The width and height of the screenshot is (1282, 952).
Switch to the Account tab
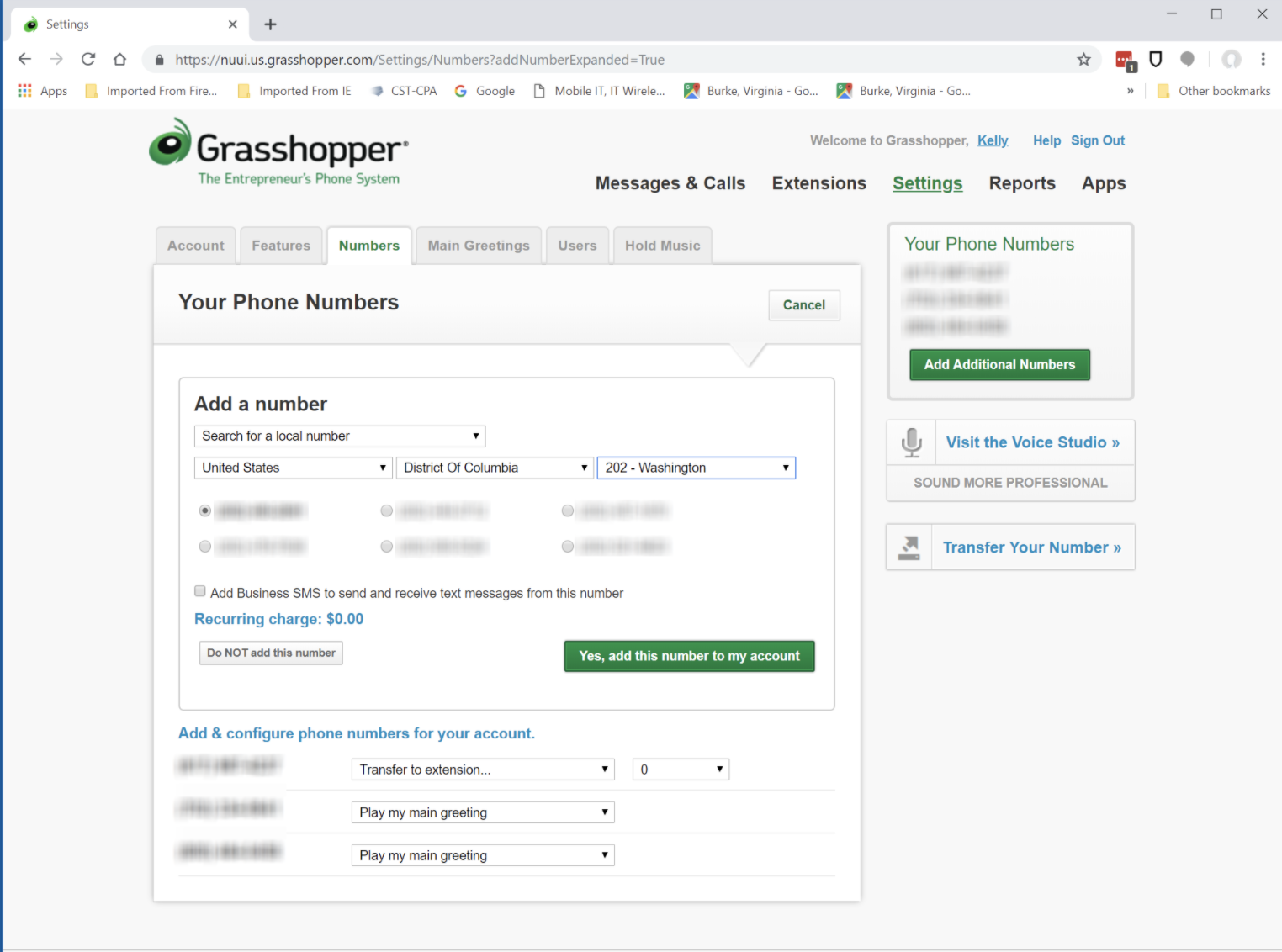click(196, 246)
